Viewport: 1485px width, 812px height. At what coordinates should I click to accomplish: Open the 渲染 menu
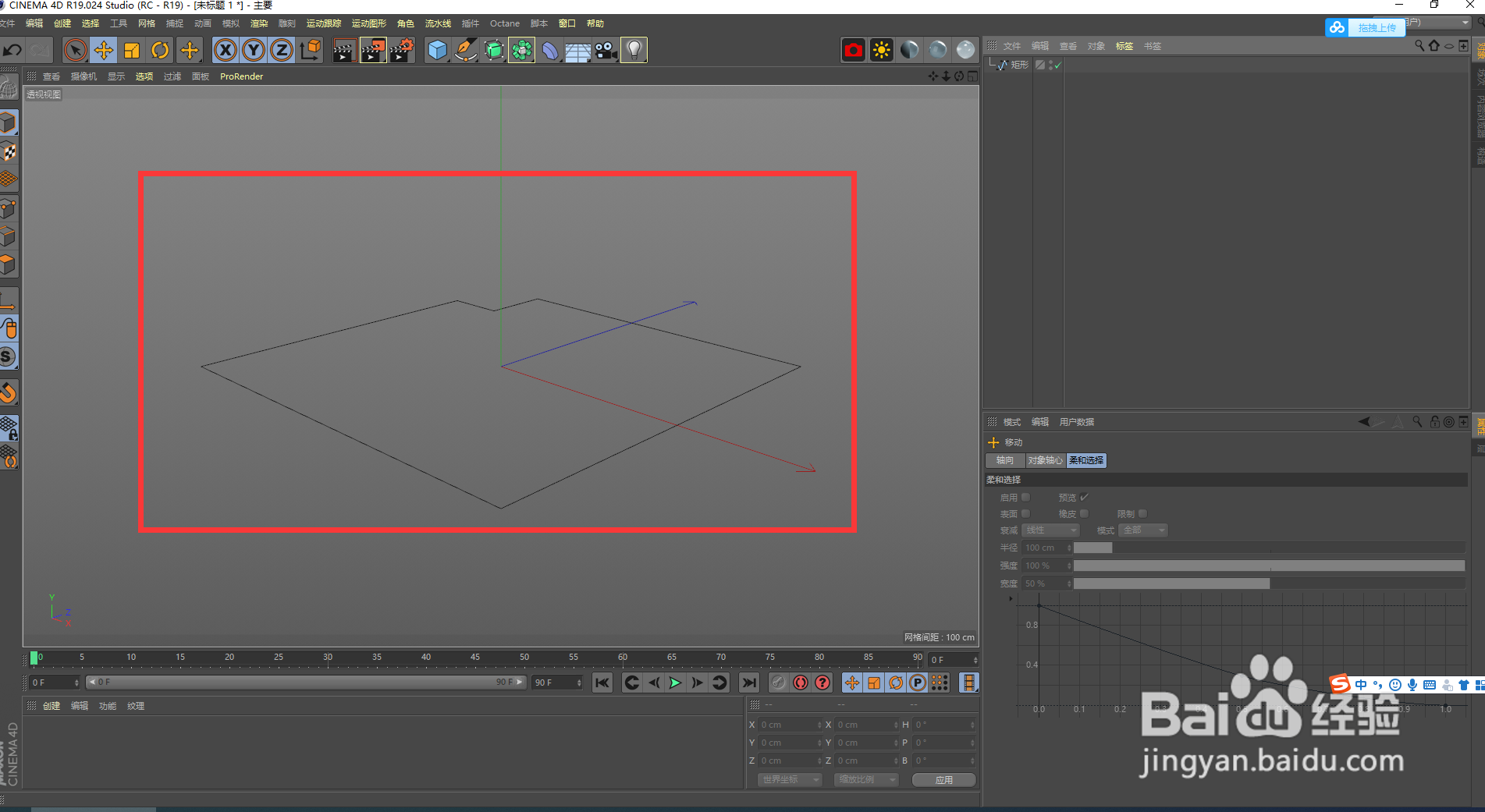tap(258, 23)
